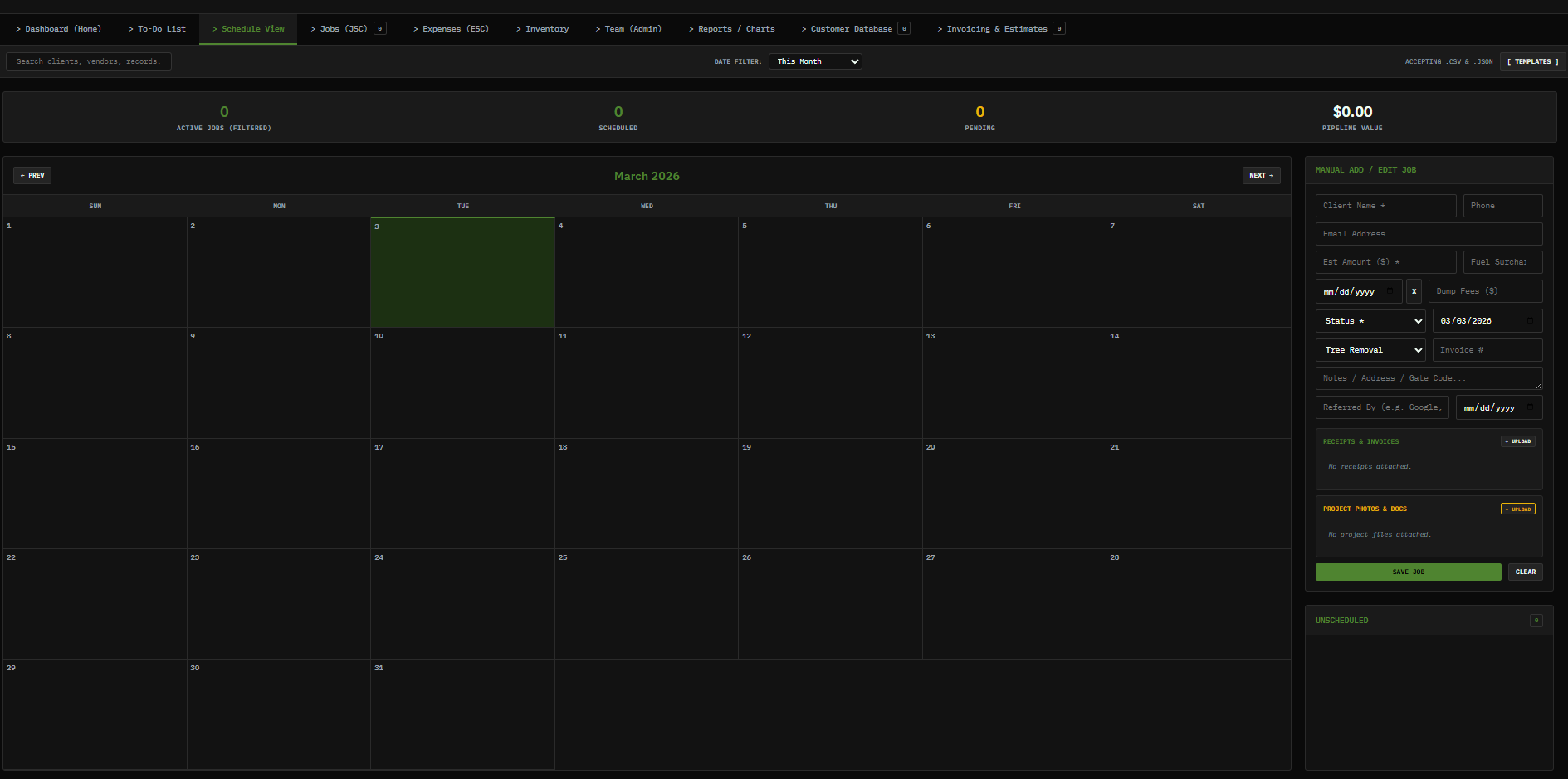Click Upload in Receipts & Invoices section
Image resolution: width=1568 pixels, height=779 pixels.
(1517, 441)
